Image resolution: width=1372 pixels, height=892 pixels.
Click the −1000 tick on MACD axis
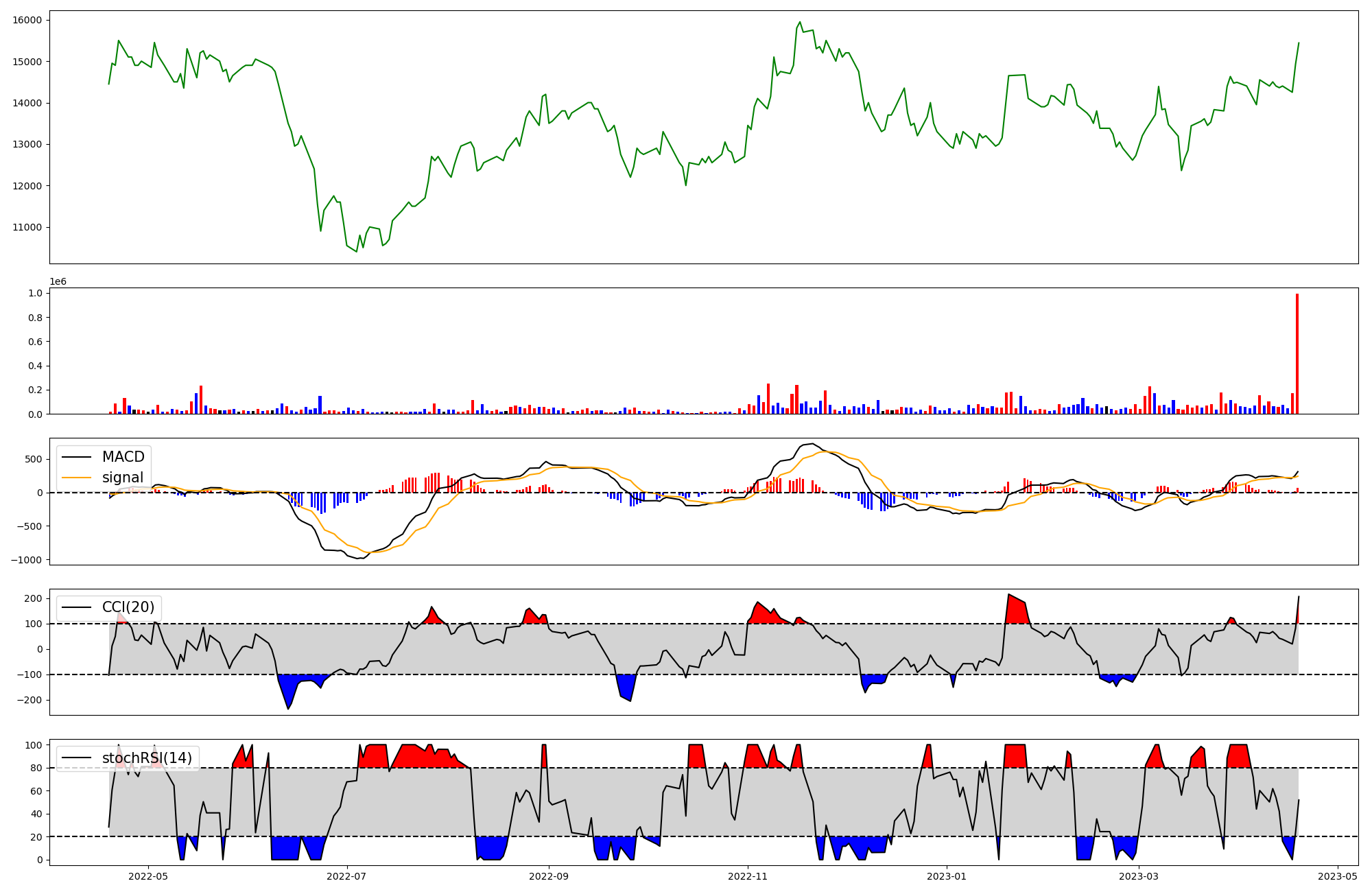click(x=26, y=560)
